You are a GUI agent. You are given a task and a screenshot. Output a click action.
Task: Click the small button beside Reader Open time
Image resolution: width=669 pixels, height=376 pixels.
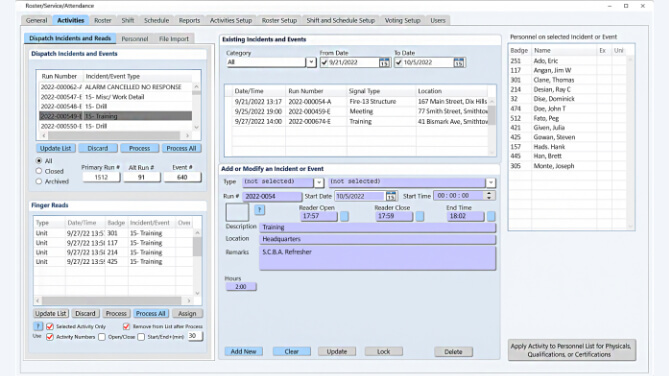tap(344, 216)
